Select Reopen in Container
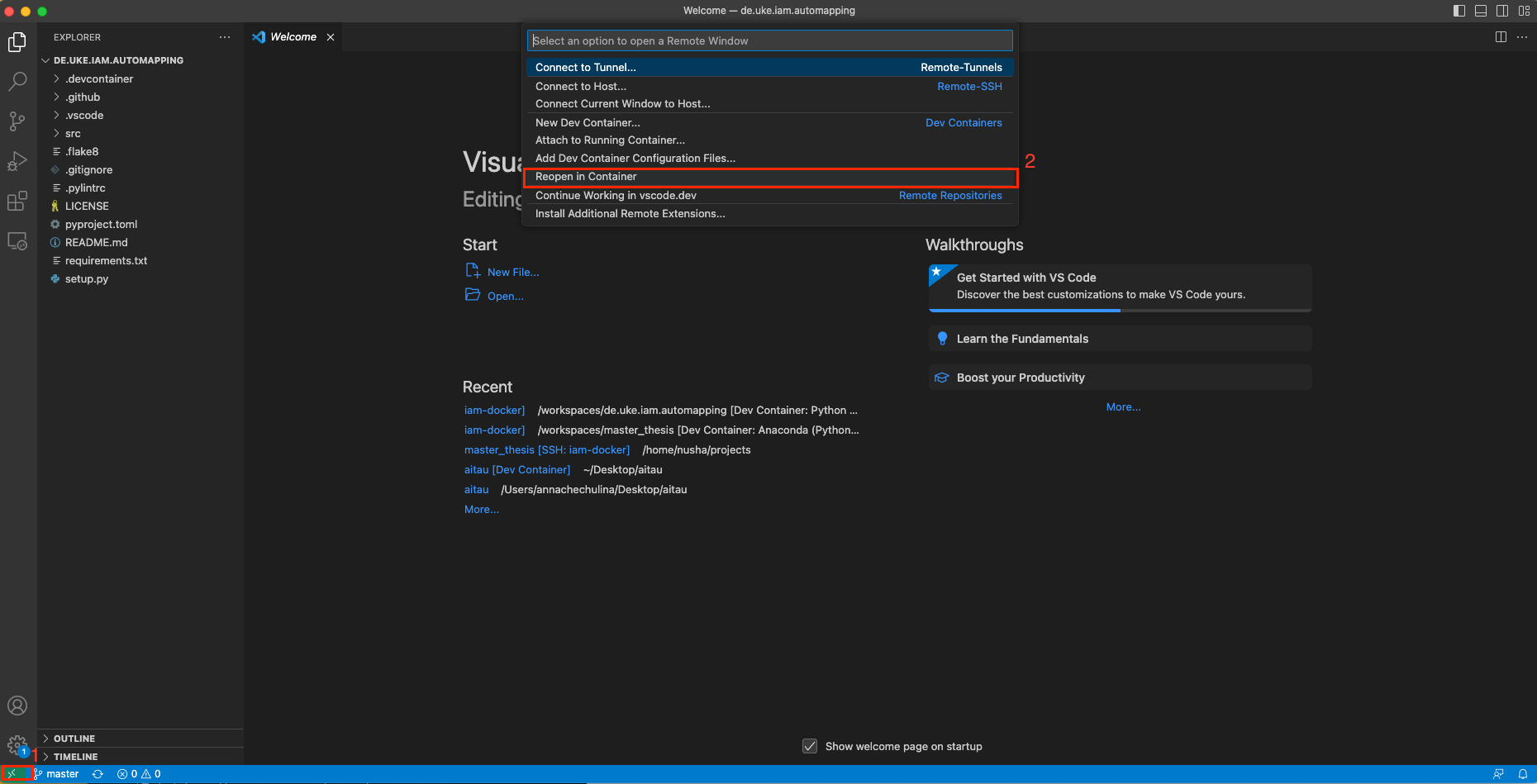 click(x=769, y=177)
